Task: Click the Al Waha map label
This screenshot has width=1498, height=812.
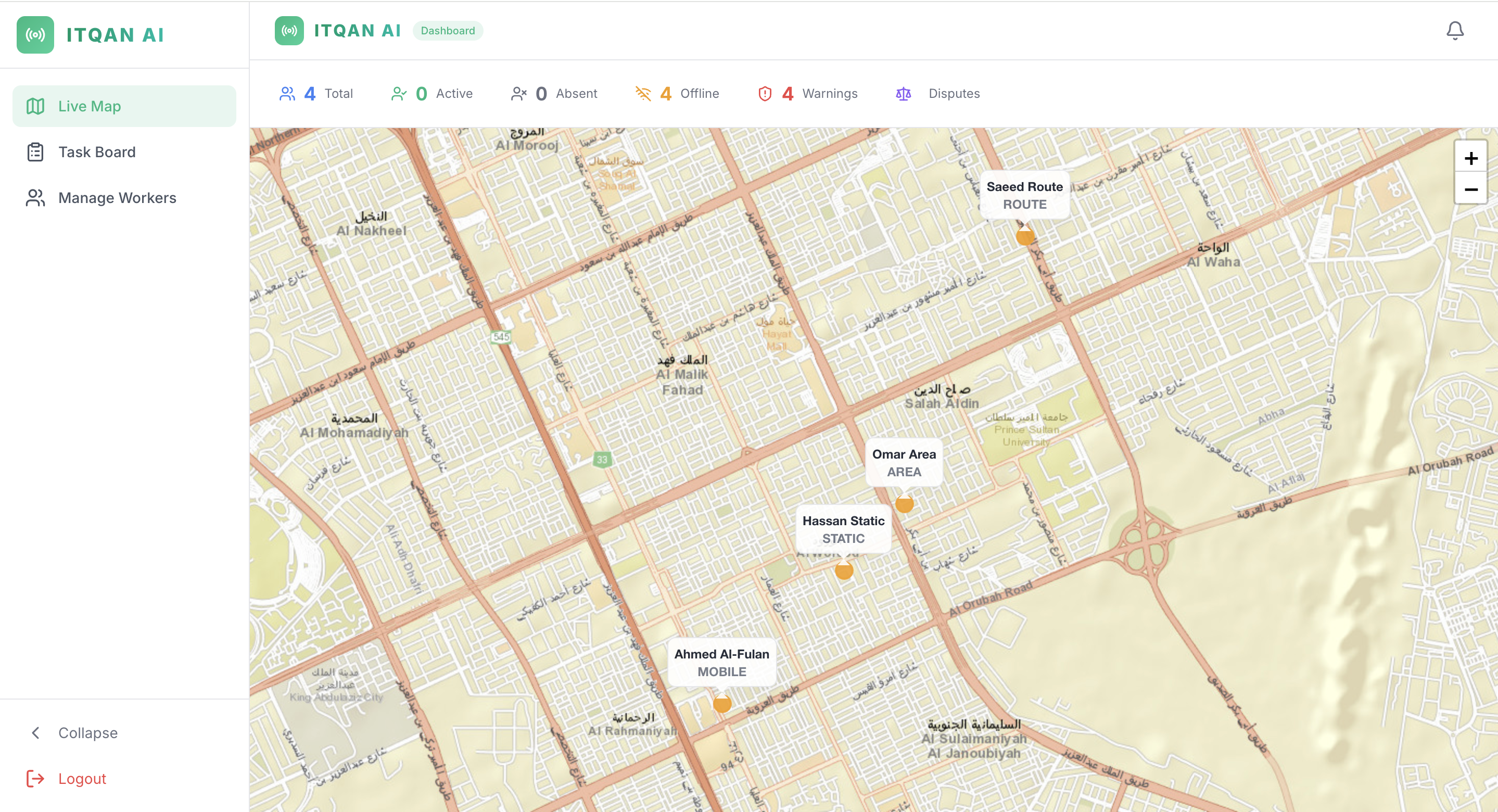Action: [1213, 256]
